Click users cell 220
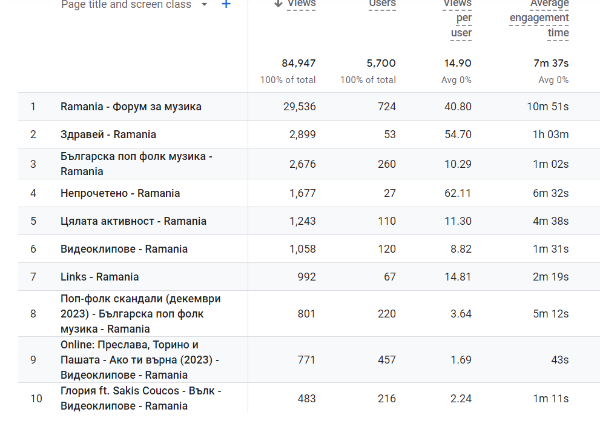600x432 pixels. (386, 314)
